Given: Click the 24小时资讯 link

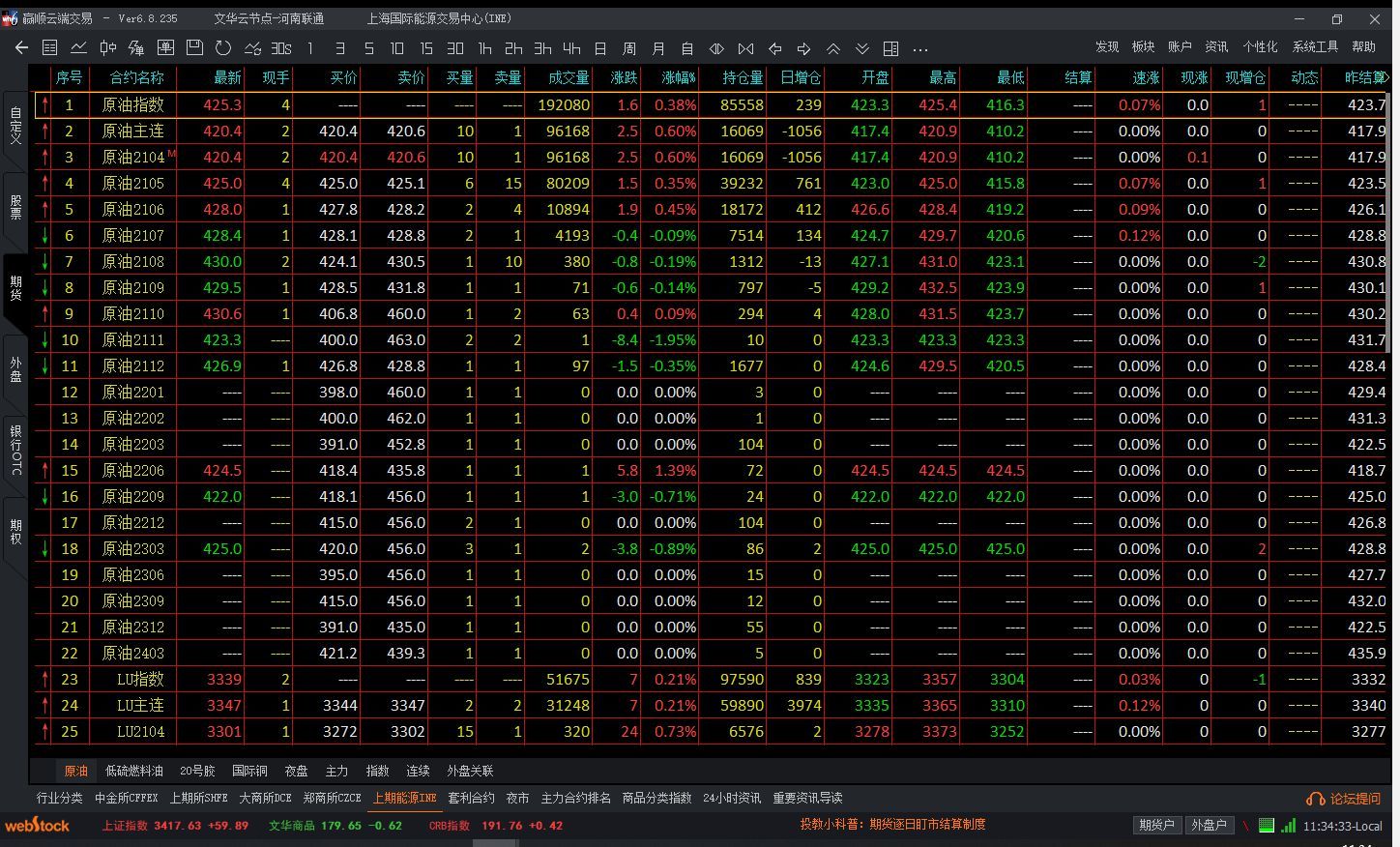Looking at the screenshot, I should click(731, 798).
